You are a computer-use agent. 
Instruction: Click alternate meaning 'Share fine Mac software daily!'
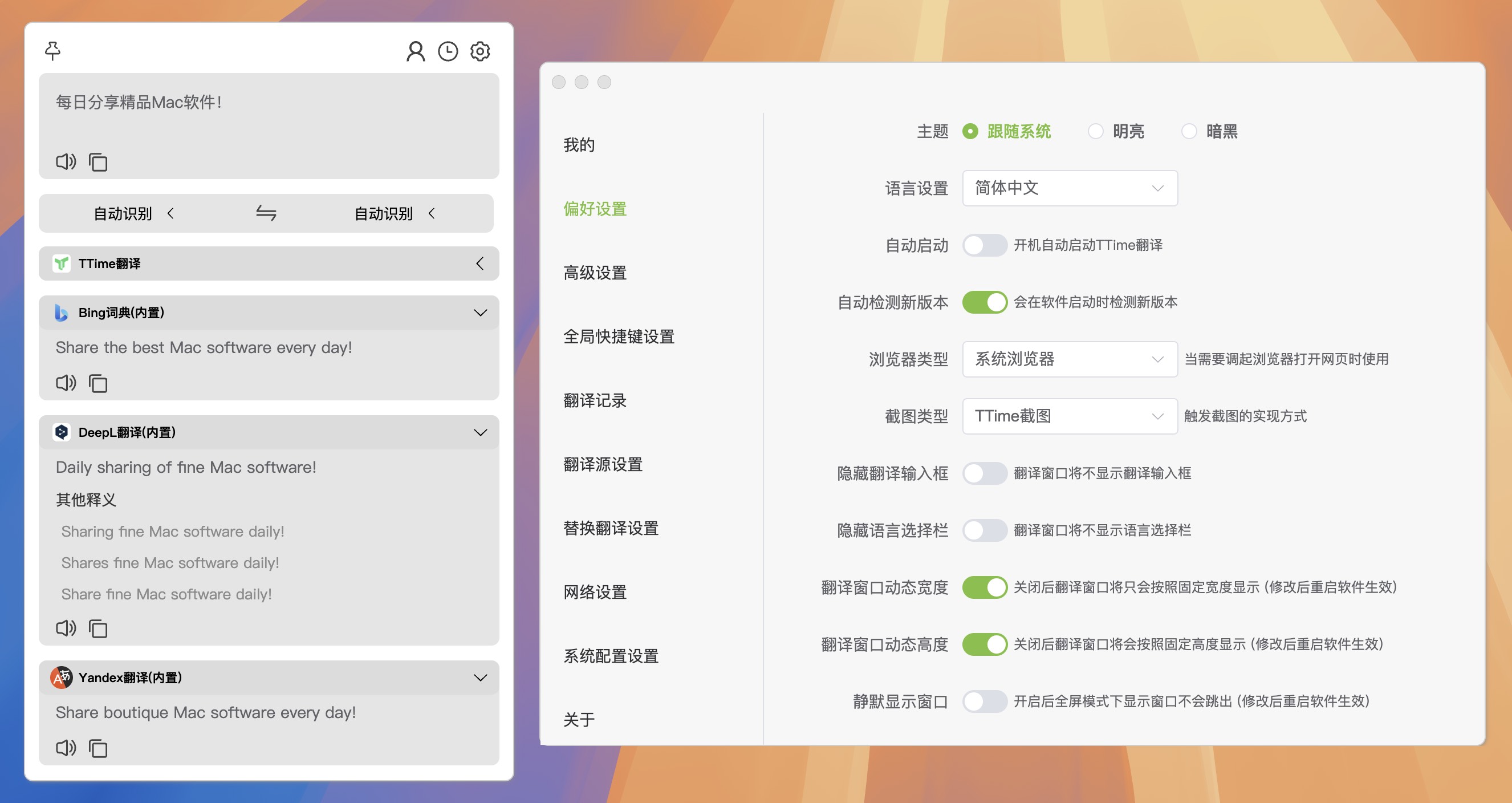(166, 594)
